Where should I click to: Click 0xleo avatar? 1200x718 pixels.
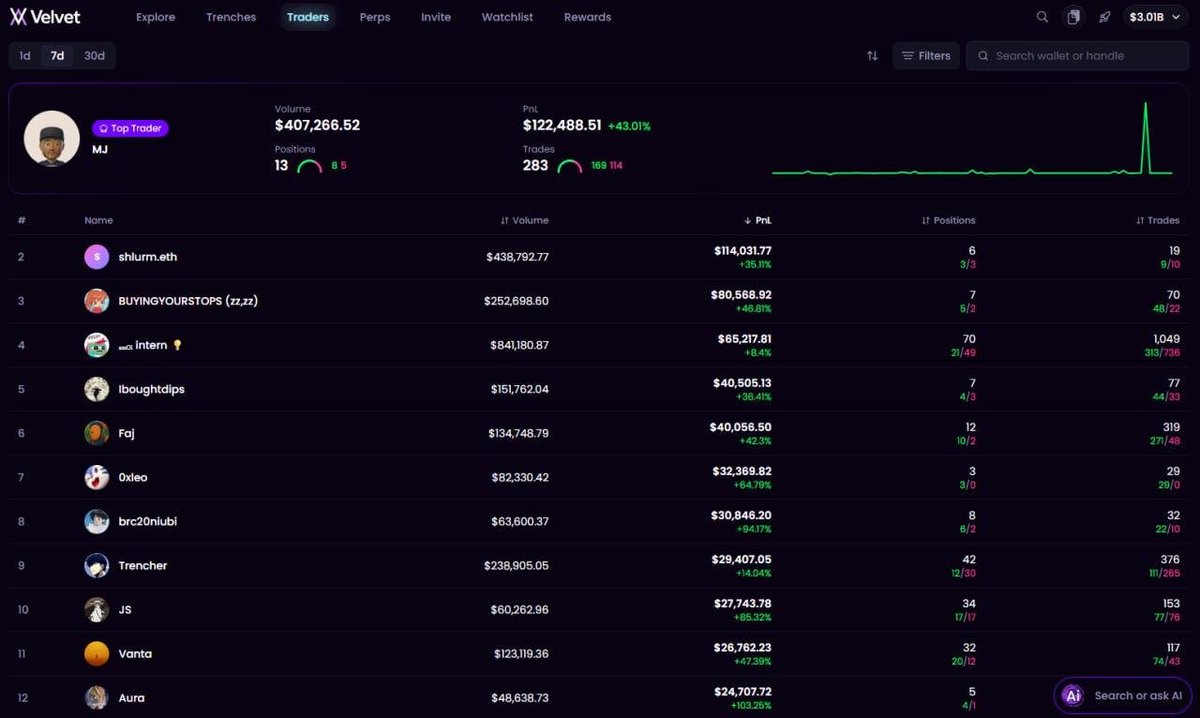(97, 477)
